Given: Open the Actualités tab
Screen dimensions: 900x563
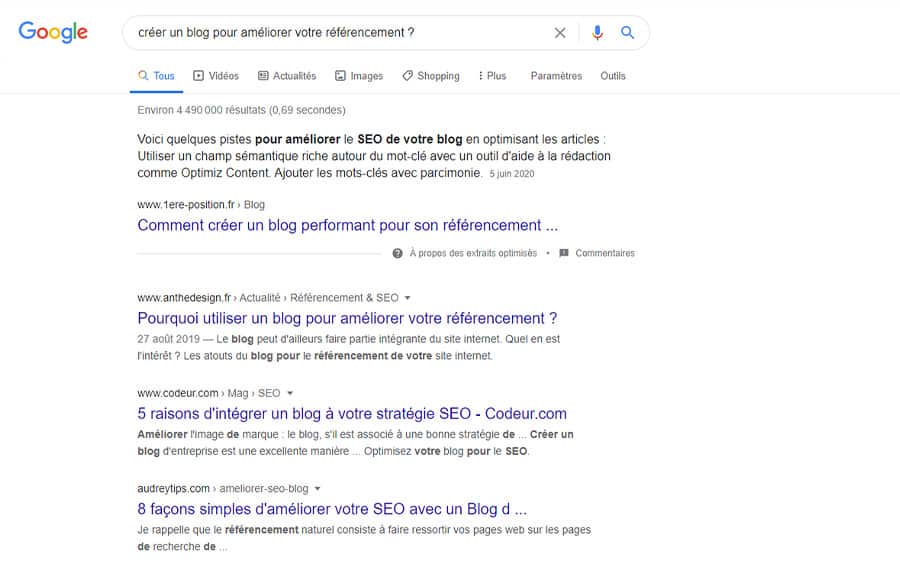Looking at the screenshot, I should (287, 76).
